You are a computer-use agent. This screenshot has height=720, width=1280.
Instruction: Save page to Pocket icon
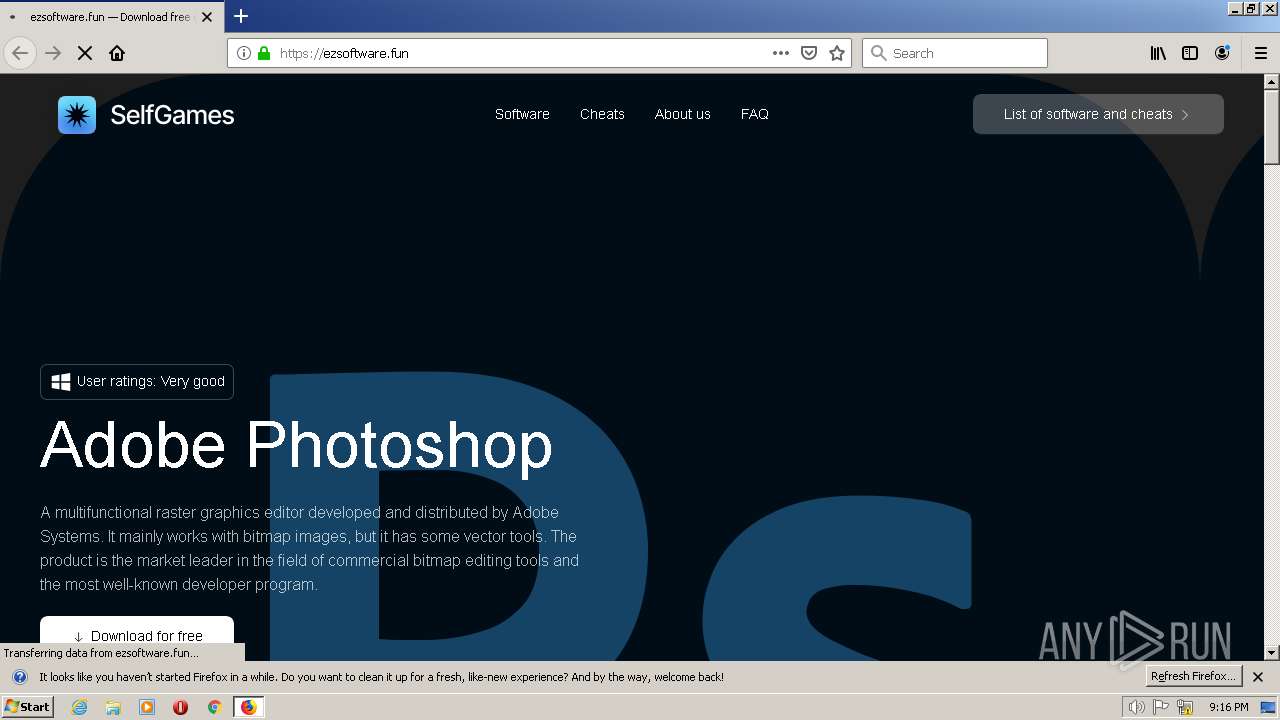[809, 53]
